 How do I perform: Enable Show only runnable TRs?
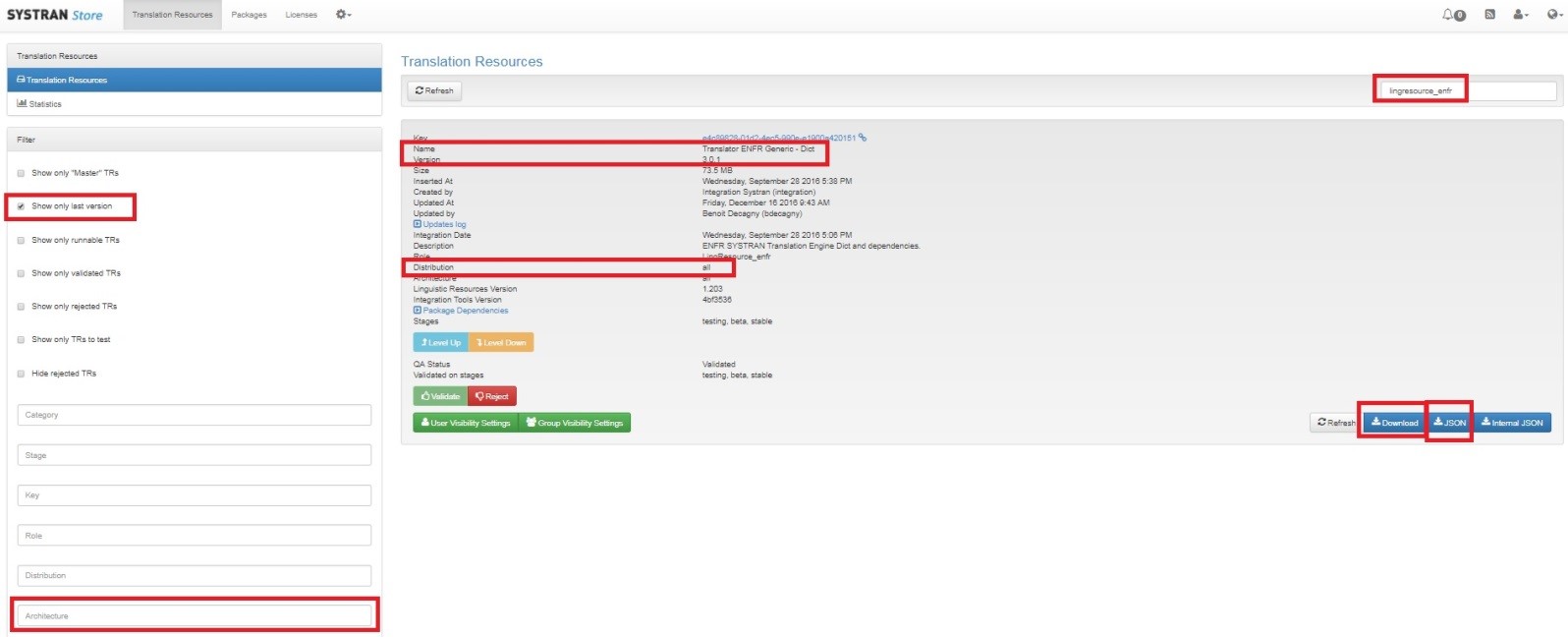click(21, 240)
